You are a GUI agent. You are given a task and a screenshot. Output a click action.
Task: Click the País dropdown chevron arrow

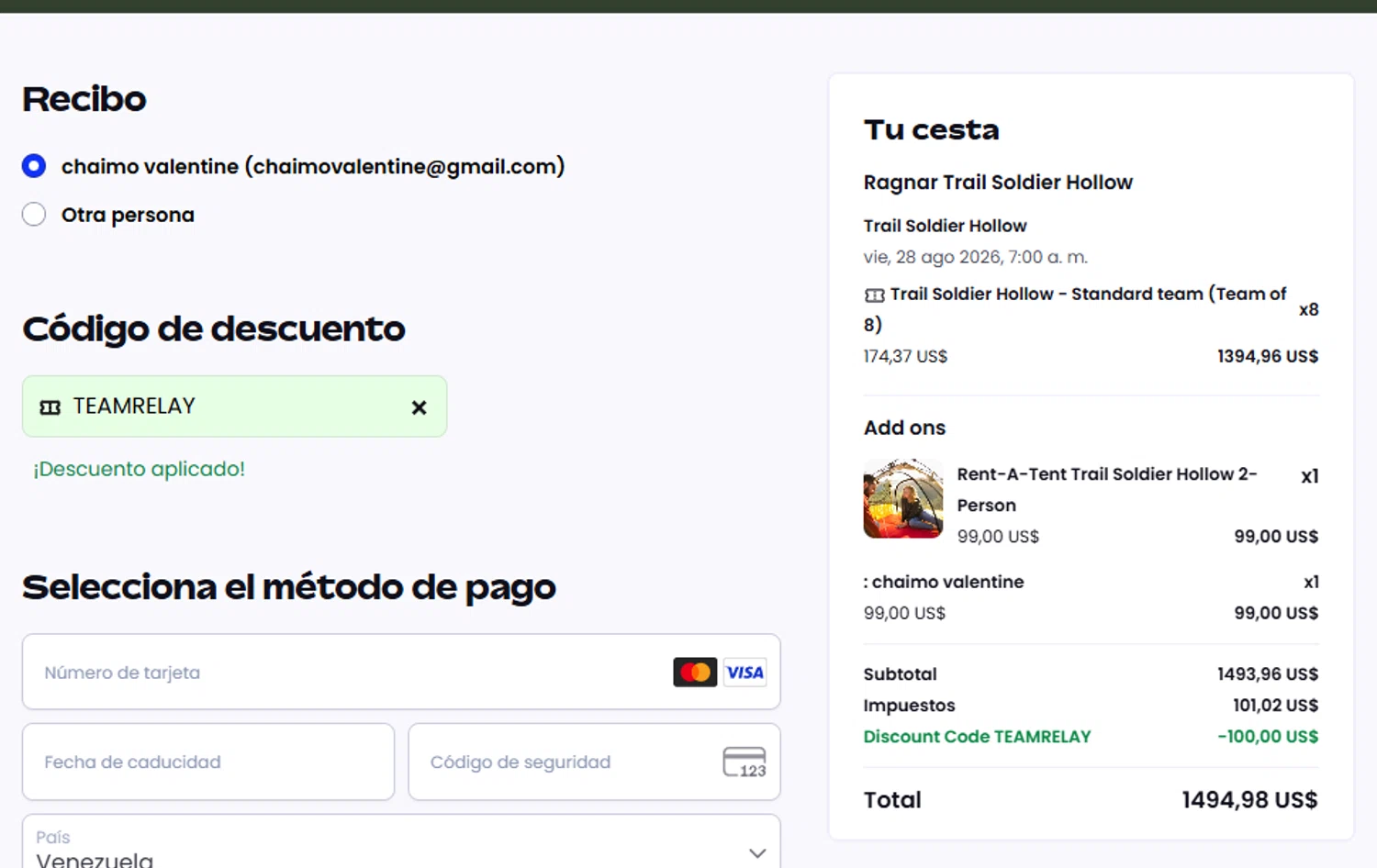(x=757, y=852)
